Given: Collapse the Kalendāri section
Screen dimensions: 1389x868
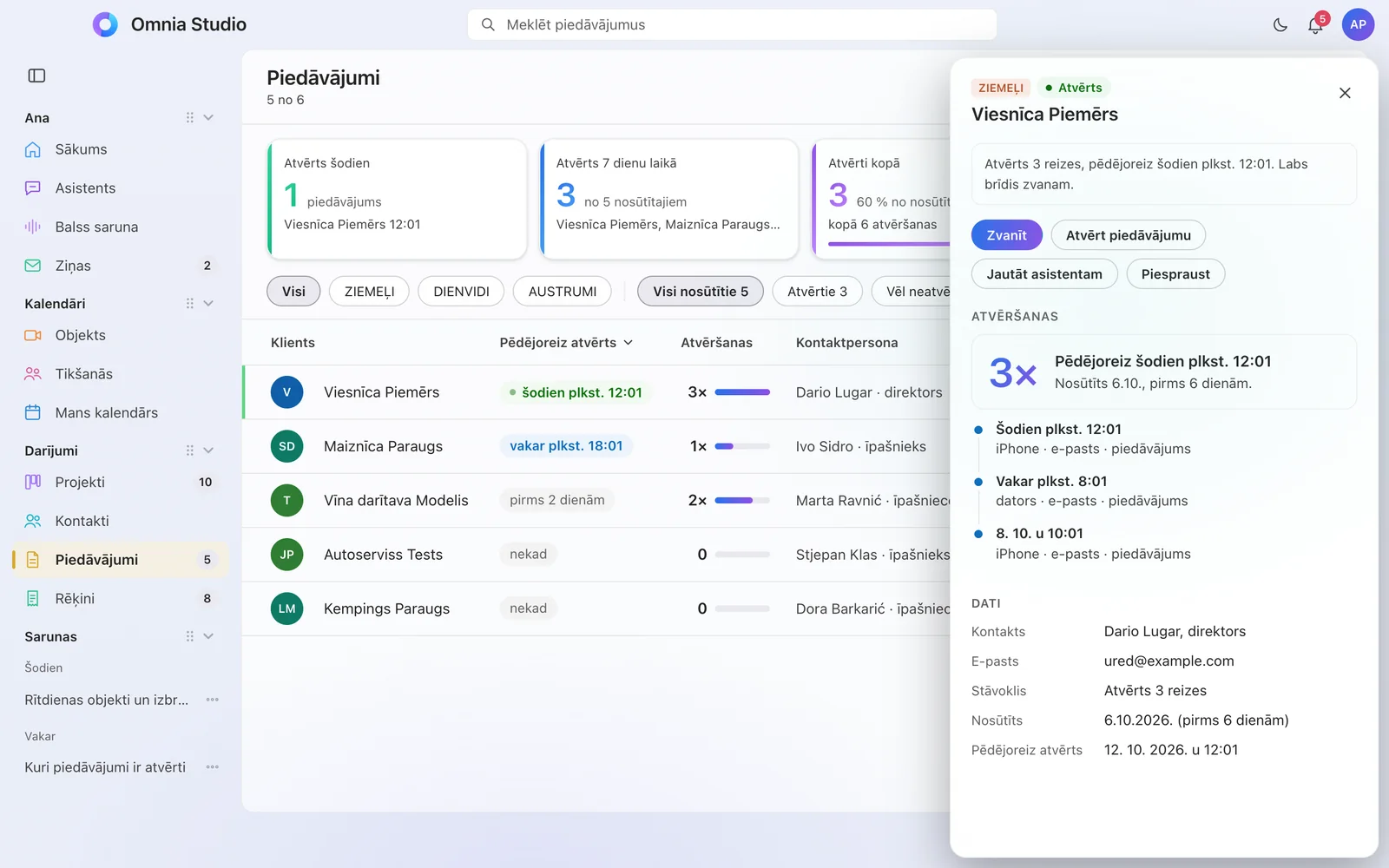Looking at the screenshot, I should click(208, 303).
